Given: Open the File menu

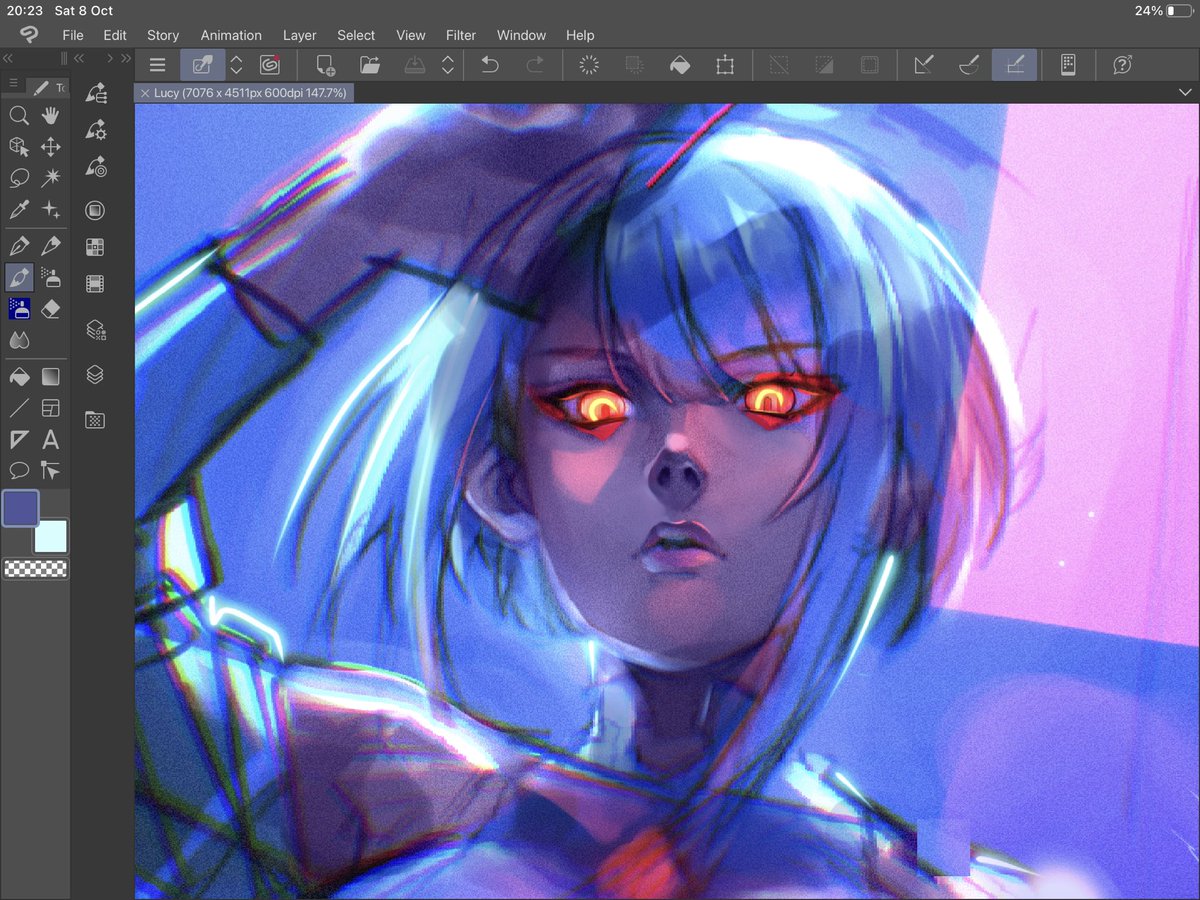Looking at the screenshot, I should tap(73, 35).
